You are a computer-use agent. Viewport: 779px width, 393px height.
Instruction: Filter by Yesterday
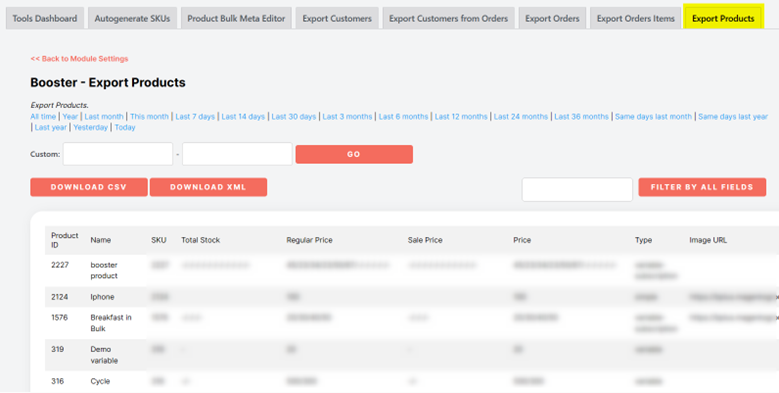90,127
